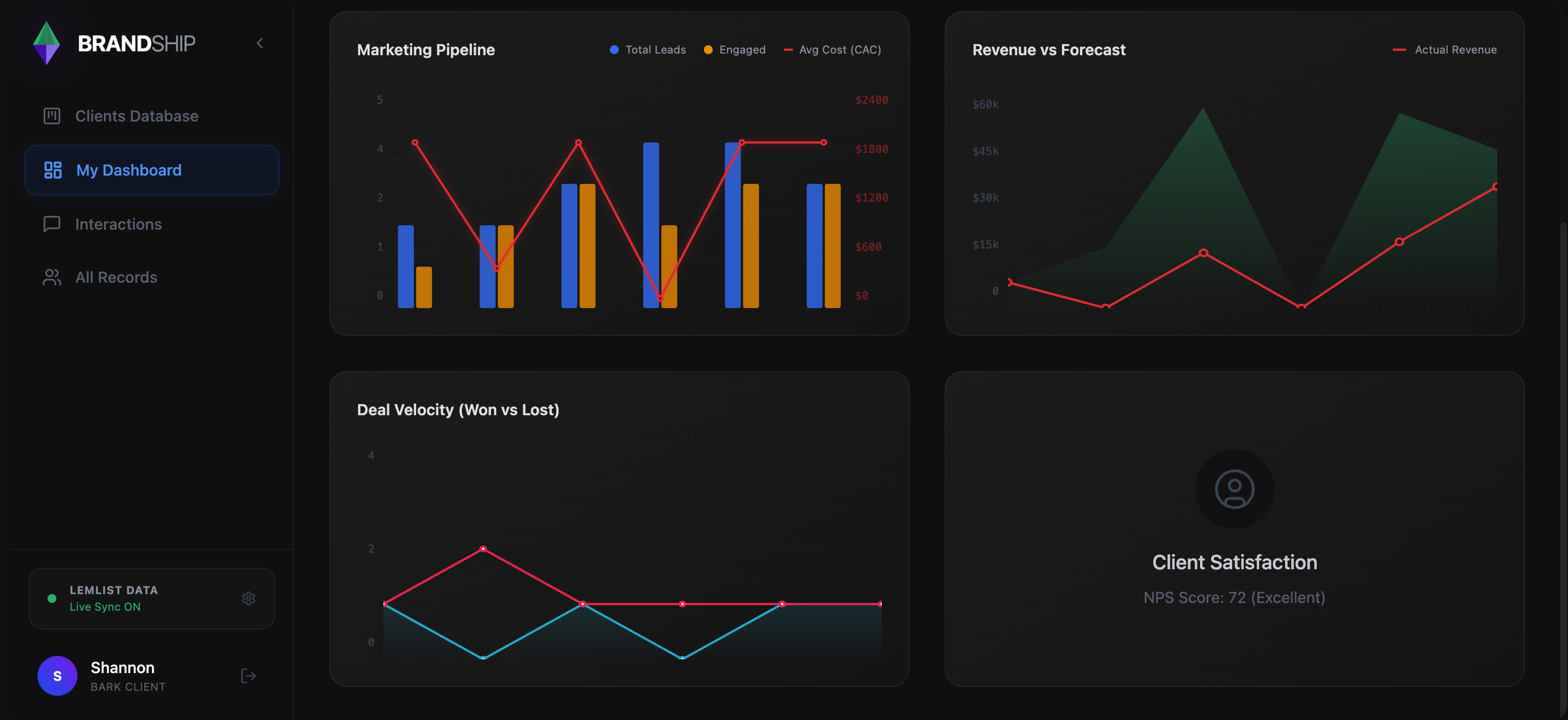
Task: Expand the Shannon account section
Action: [122, 675]
